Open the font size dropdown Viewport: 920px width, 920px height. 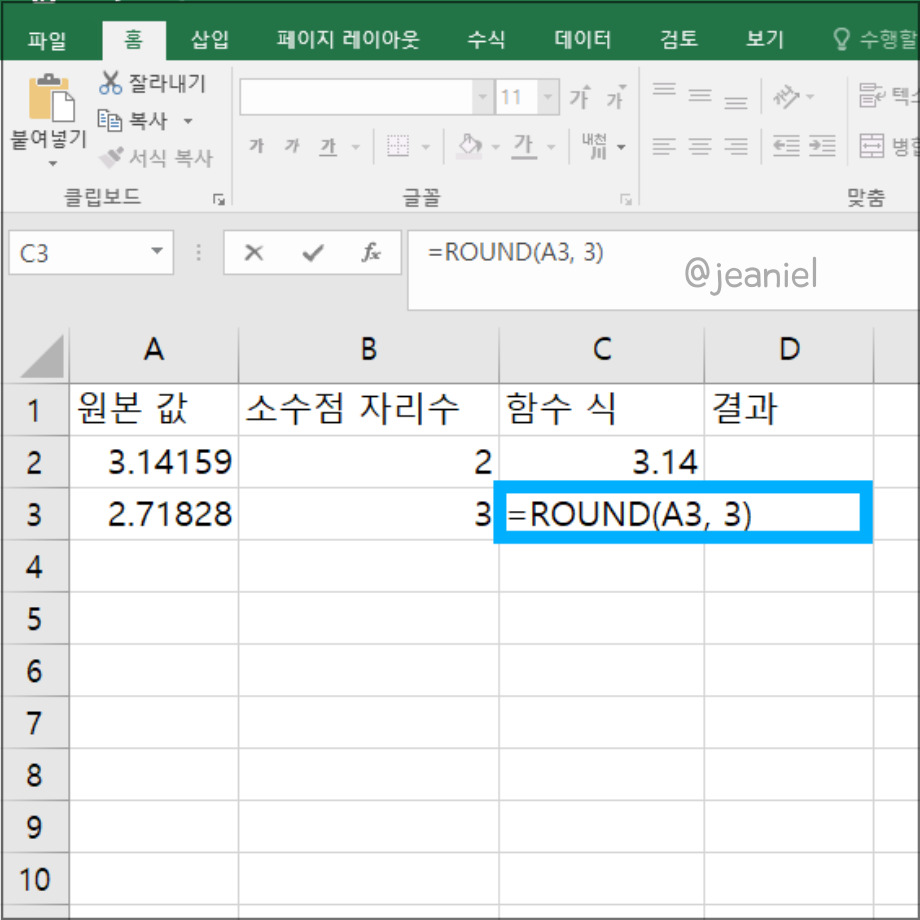point(547,95)
